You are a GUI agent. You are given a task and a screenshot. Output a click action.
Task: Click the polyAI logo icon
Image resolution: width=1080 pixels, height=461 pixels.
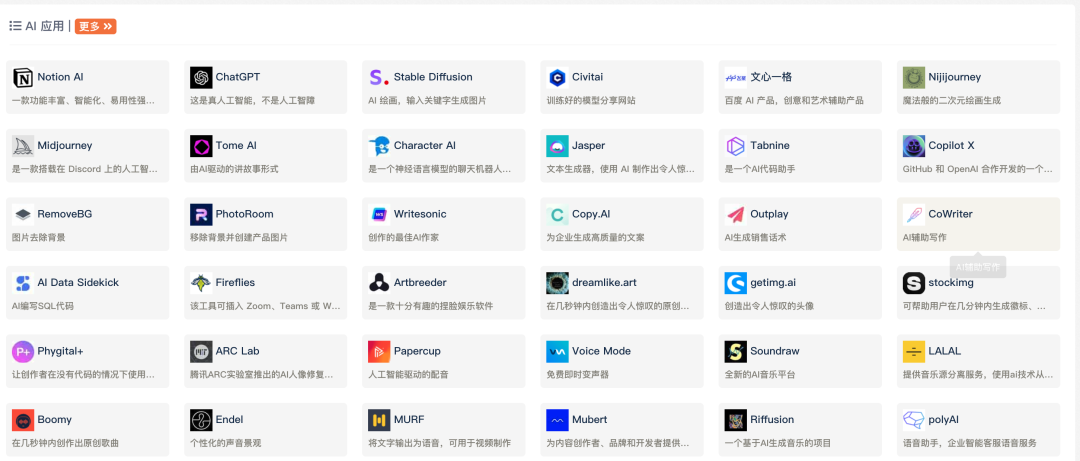pos(914,420)
